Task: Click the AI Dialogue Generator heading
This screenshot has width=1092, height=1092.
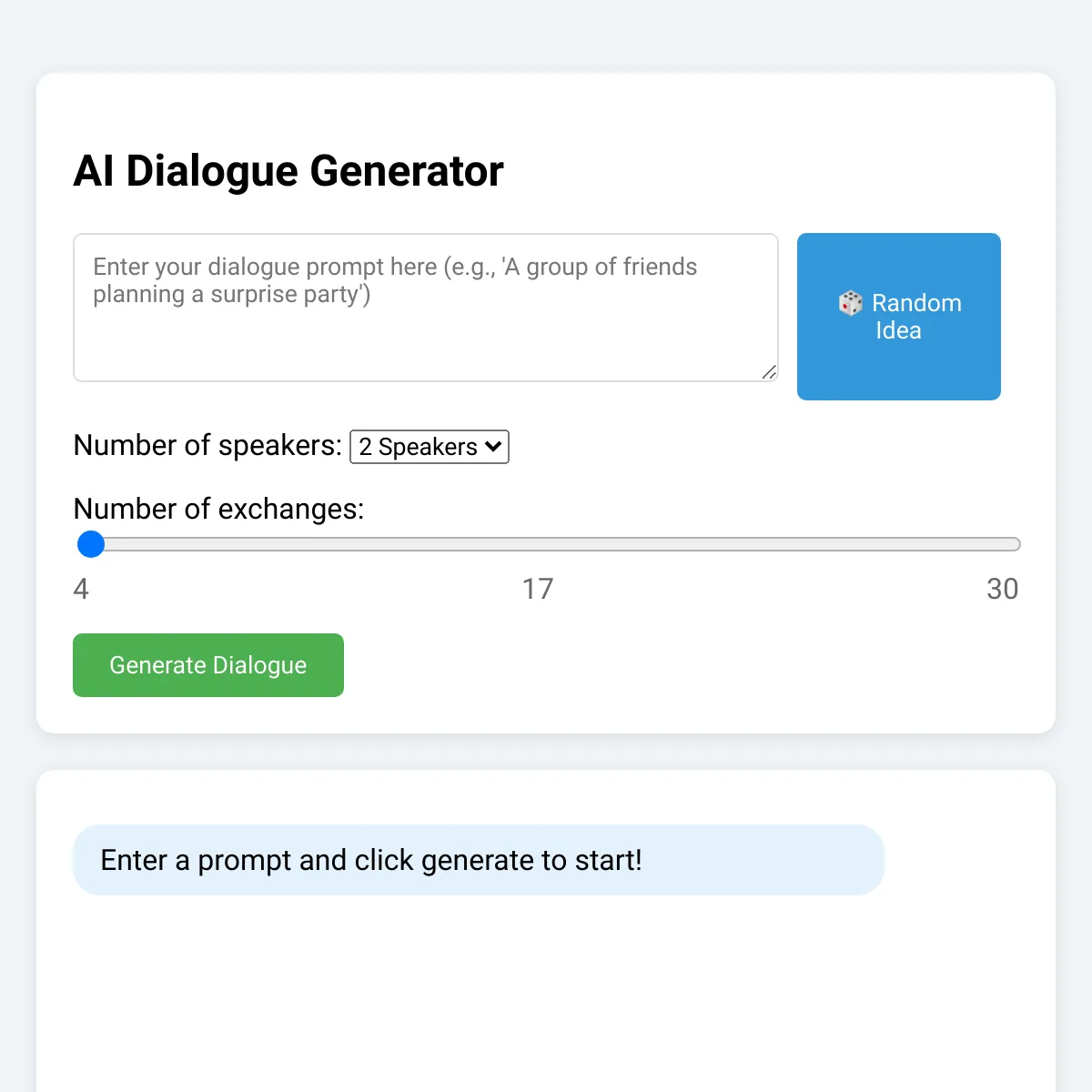Action: pos(288,171)
